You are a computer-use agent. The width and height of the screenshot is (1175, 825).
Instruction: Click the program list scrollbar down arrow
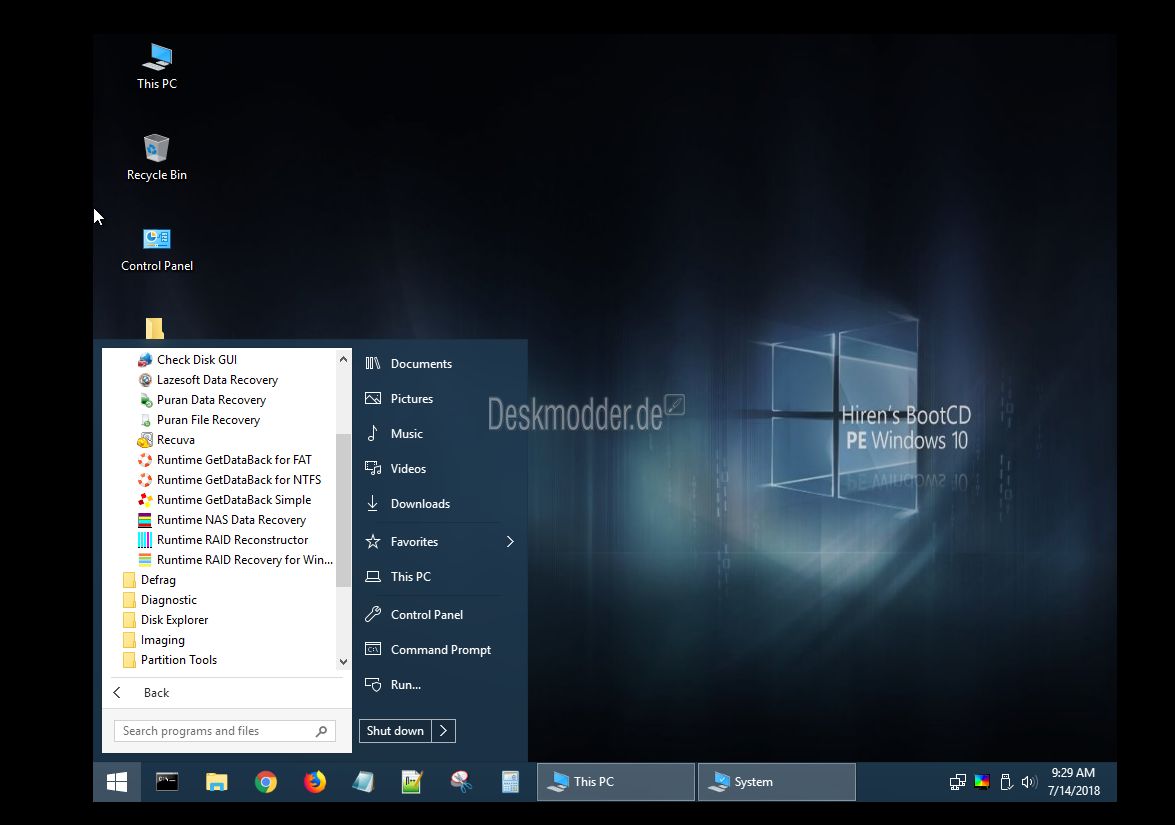(344, 661)
